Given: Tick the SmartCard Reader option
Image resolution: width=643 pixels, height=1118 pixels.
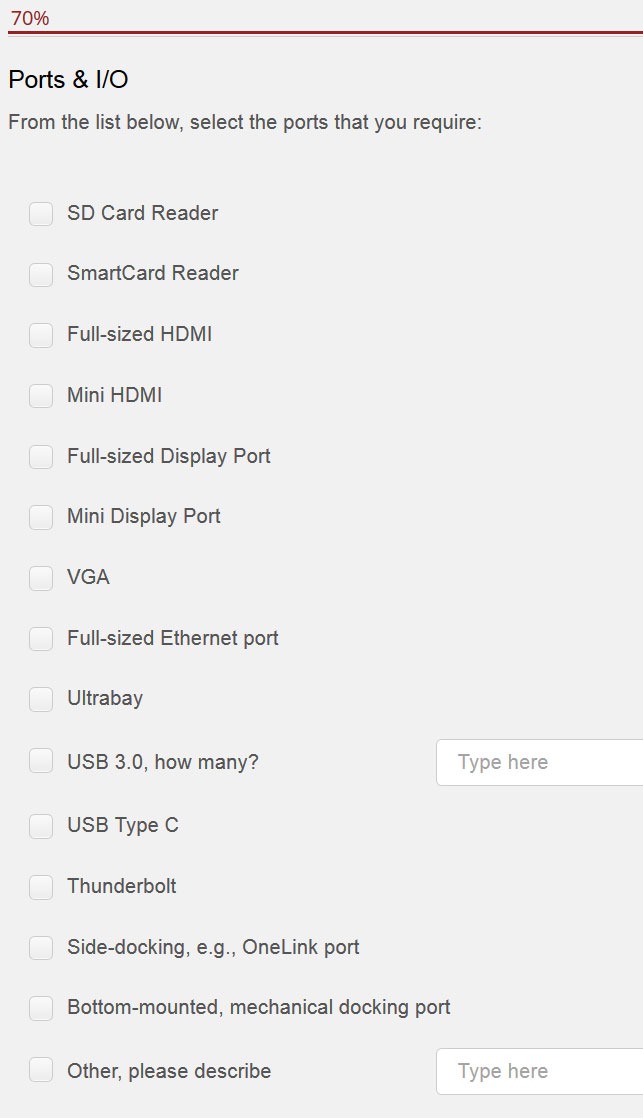Looking at the screenshot, I should (x=41, y=274).
